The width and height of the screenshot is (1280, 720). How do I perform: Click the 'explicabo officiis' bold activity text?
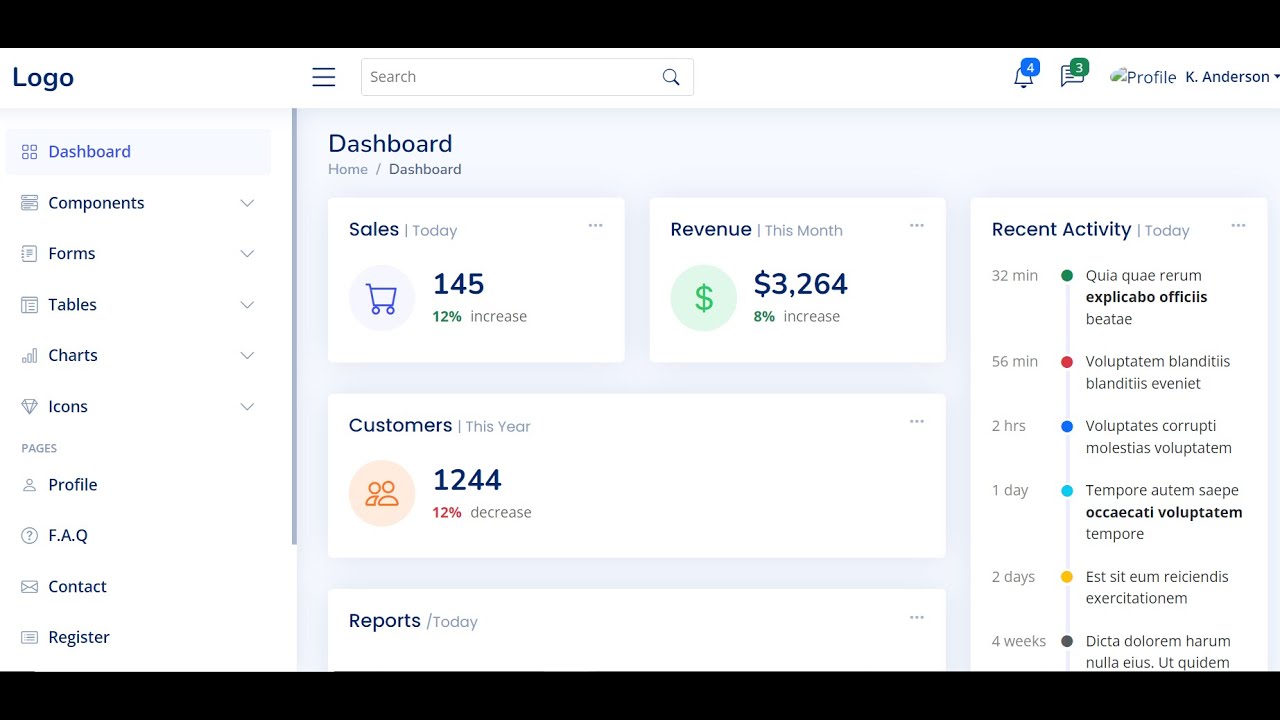[x=1147, y=297]
